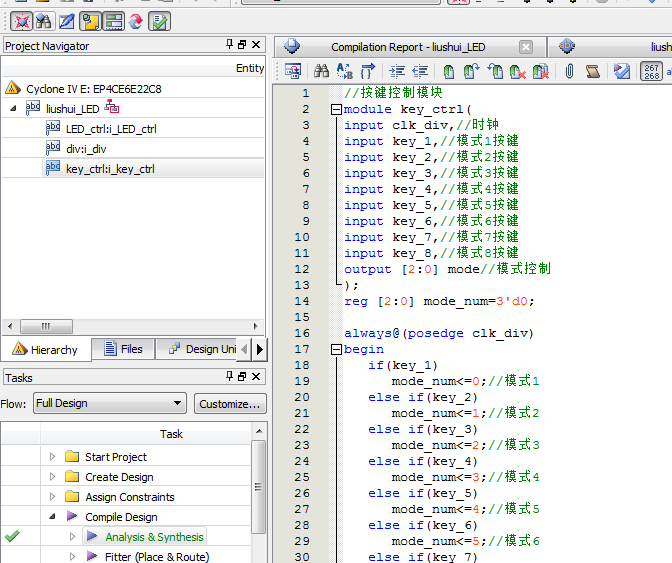Click the find matching braces icon
Screen dimensions: 672x563
pos(368,71)
